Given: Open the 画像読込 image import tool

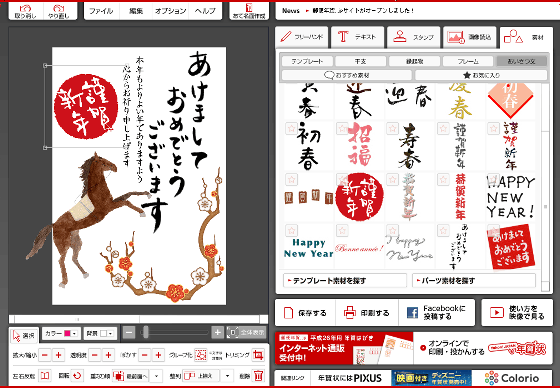Looking at the screenshot, I should coord(470,37).
